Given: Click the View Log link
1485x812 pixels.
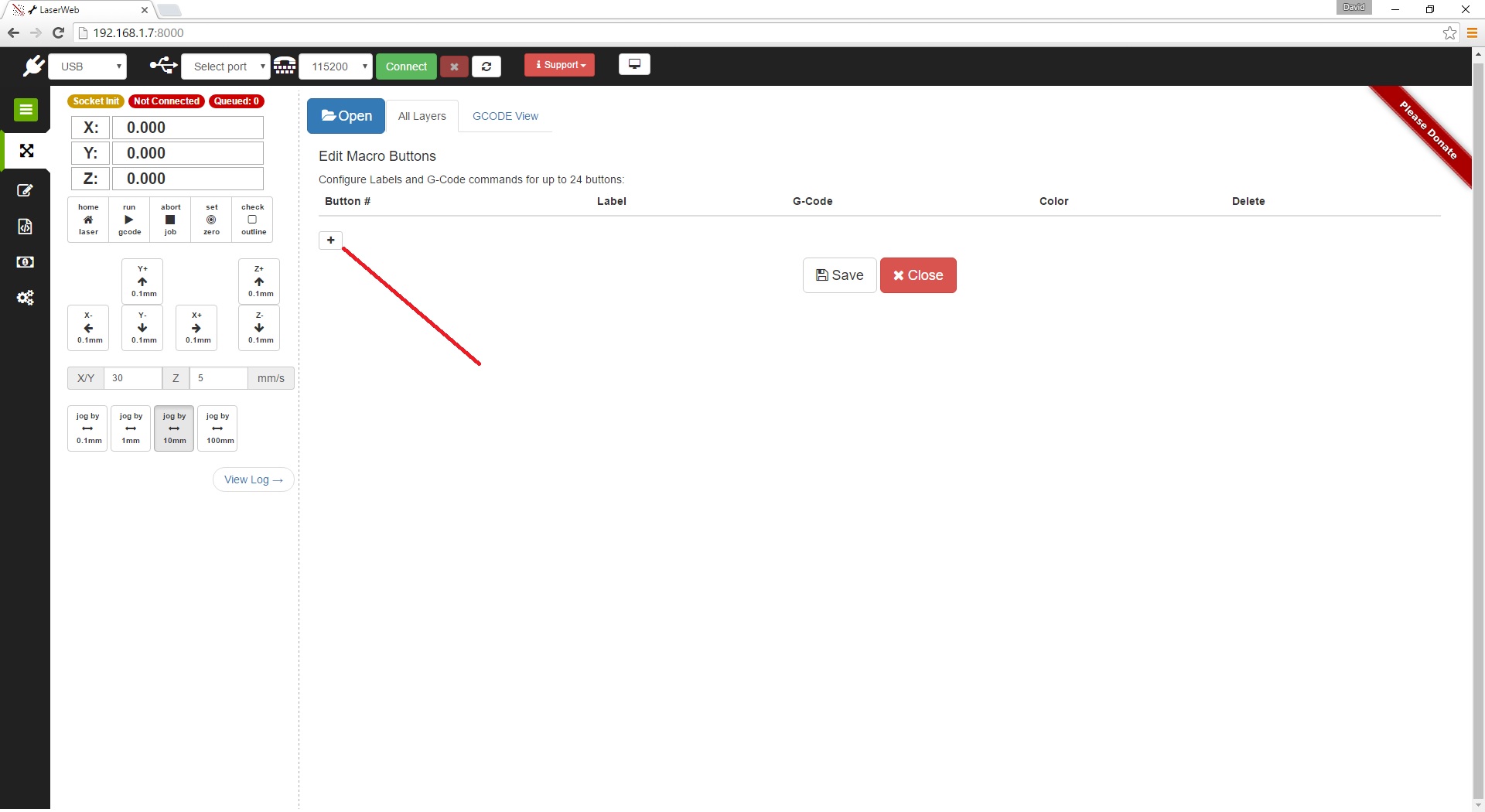Looking at the screenshot, I should tap(253, 479).
